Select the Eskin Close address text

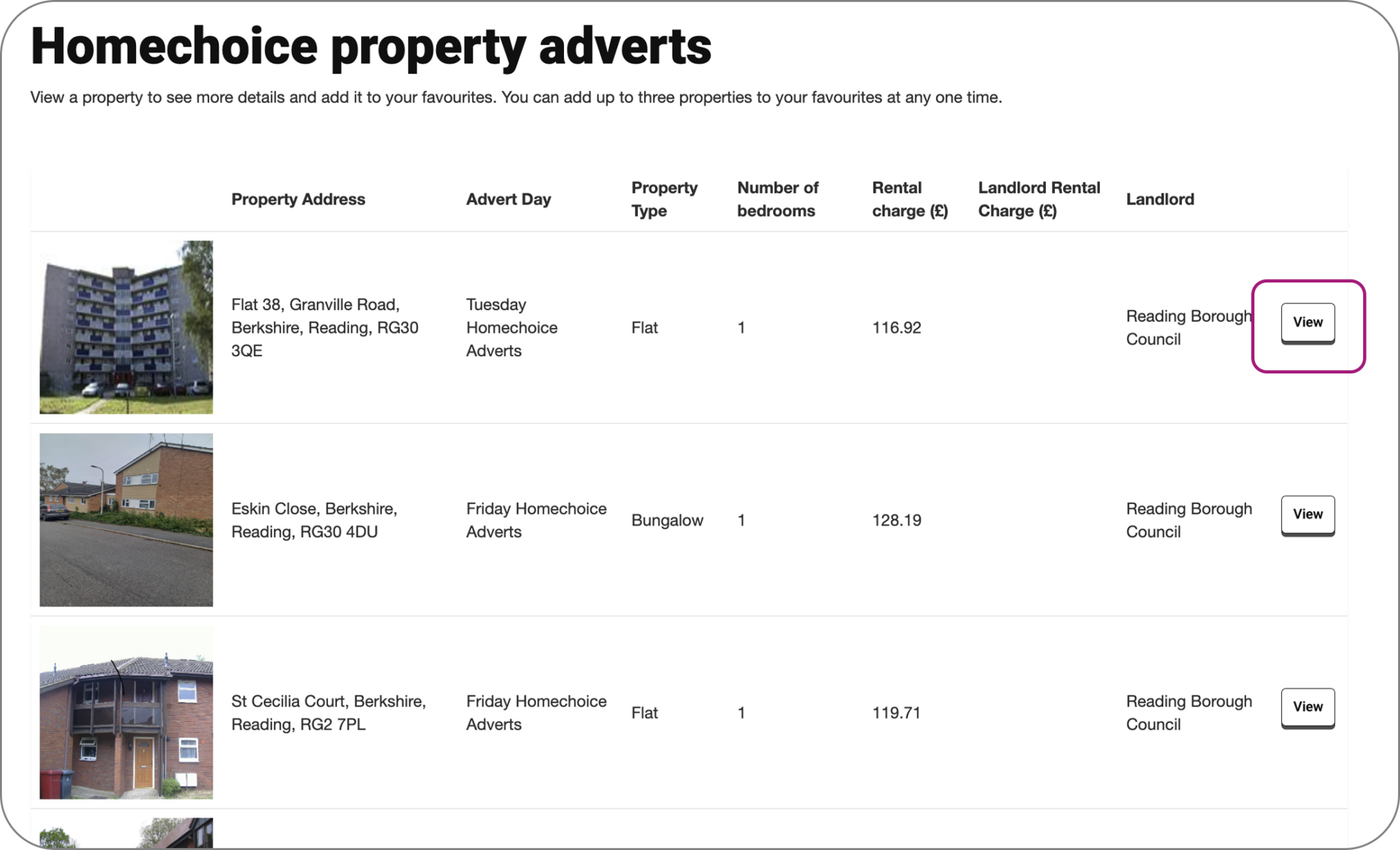[x=314, y=520]
